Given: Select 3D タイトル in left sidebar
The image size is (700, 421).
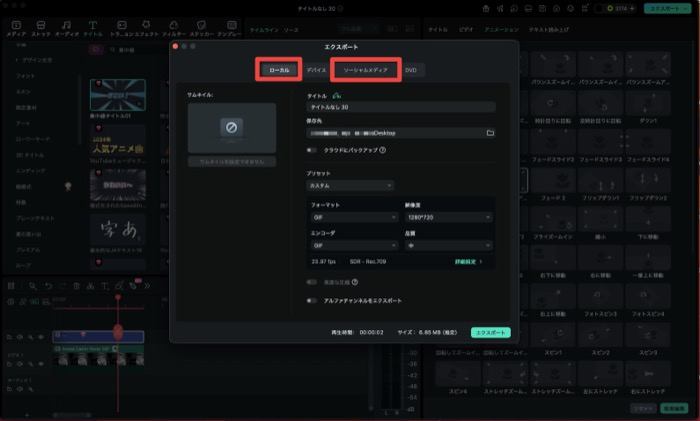Looking at the screenshot, I should [x=30, y=155].
